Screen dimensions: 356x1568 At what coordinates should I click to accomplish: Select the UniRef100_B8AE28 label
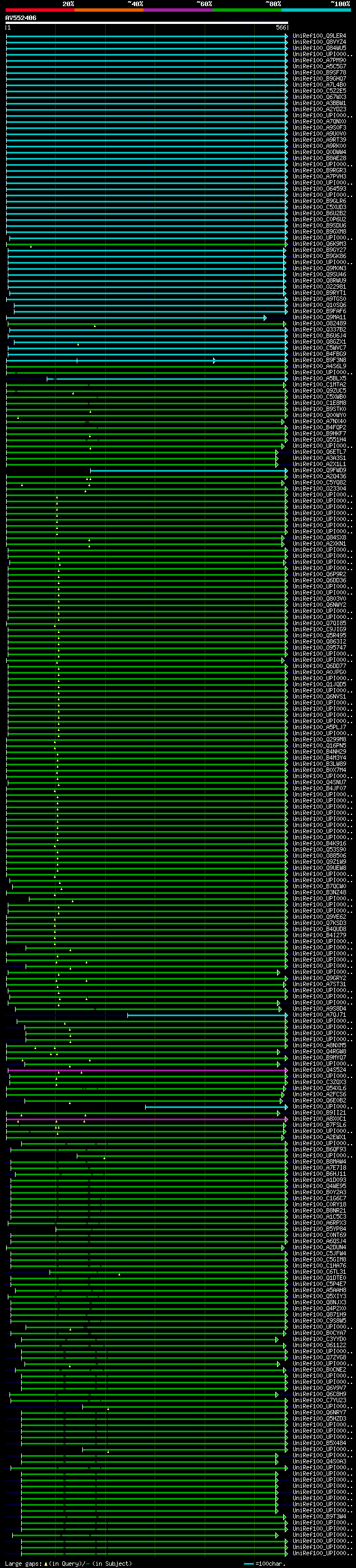319,159
